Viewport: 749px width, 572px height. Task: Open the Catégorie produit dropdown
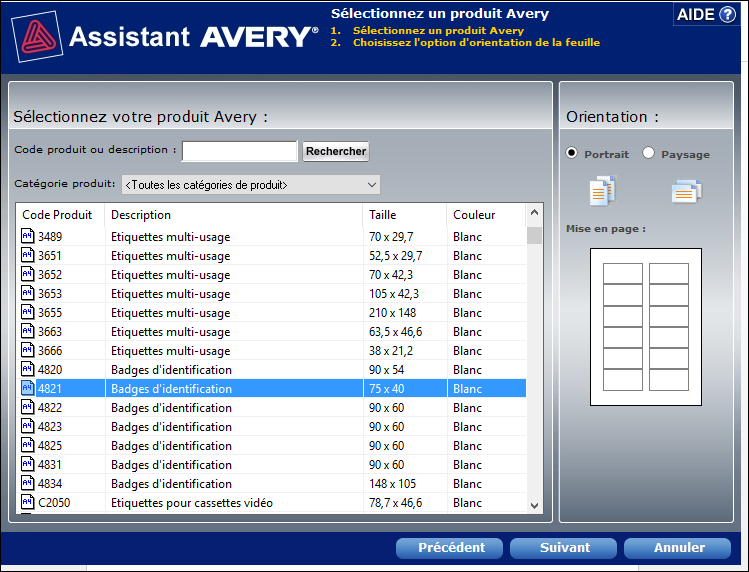251,185
